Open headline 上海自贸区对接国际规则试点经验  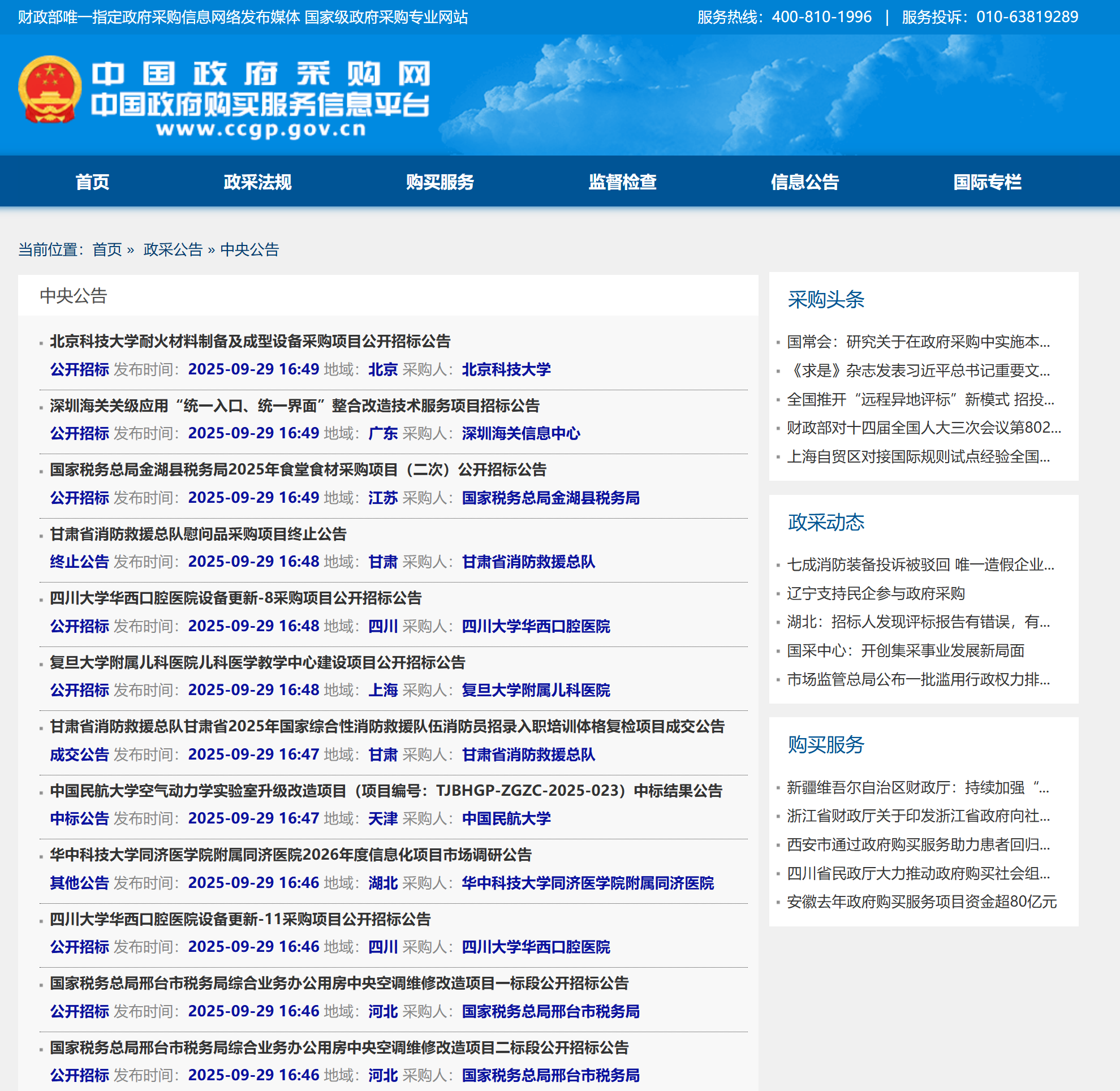[x=917, y=456]
